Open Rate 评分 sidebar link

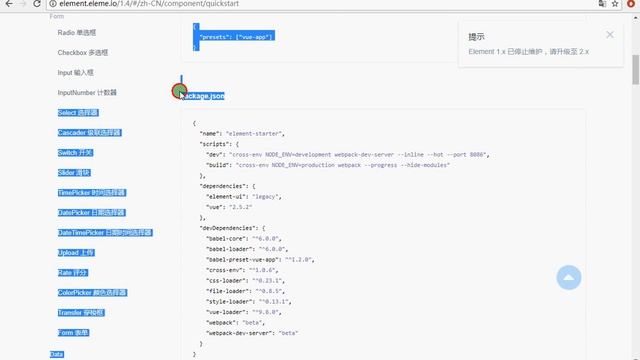[x=73, y=273]
